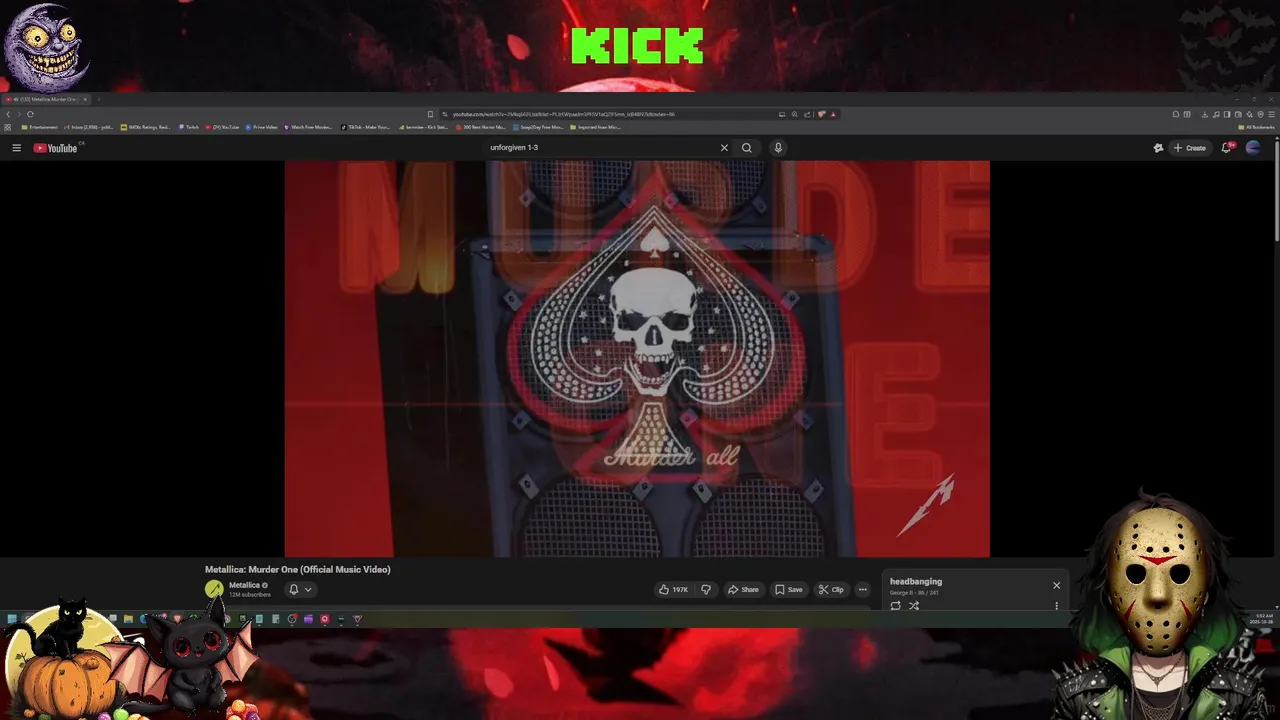This screenshot has height=720, width=1280.
Task: Open the bookmark page icon in address bar
Action: pos(430,114)
